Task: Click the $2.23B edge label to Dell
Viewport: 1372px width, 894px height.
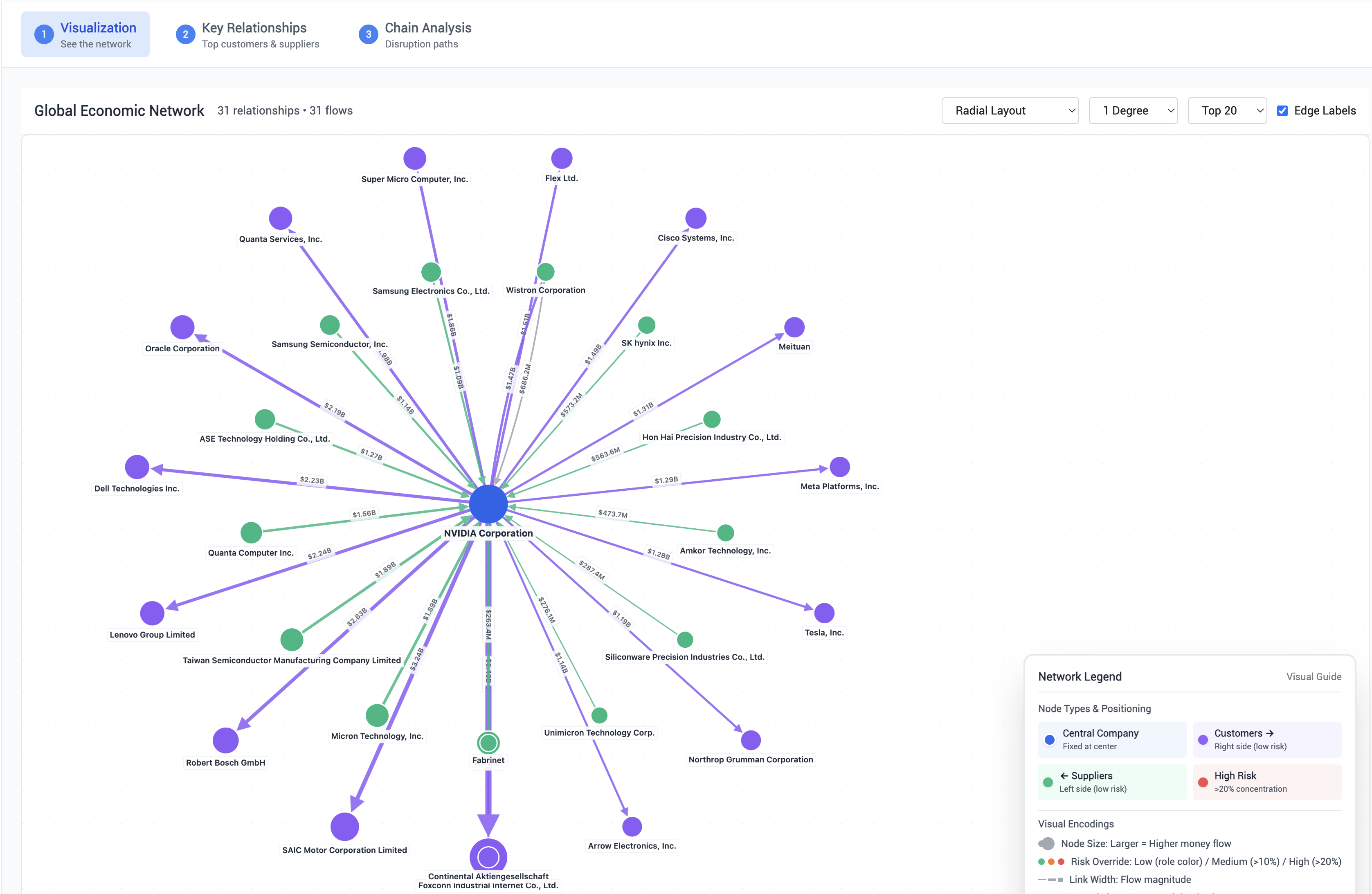Action: tap(311, 480)
